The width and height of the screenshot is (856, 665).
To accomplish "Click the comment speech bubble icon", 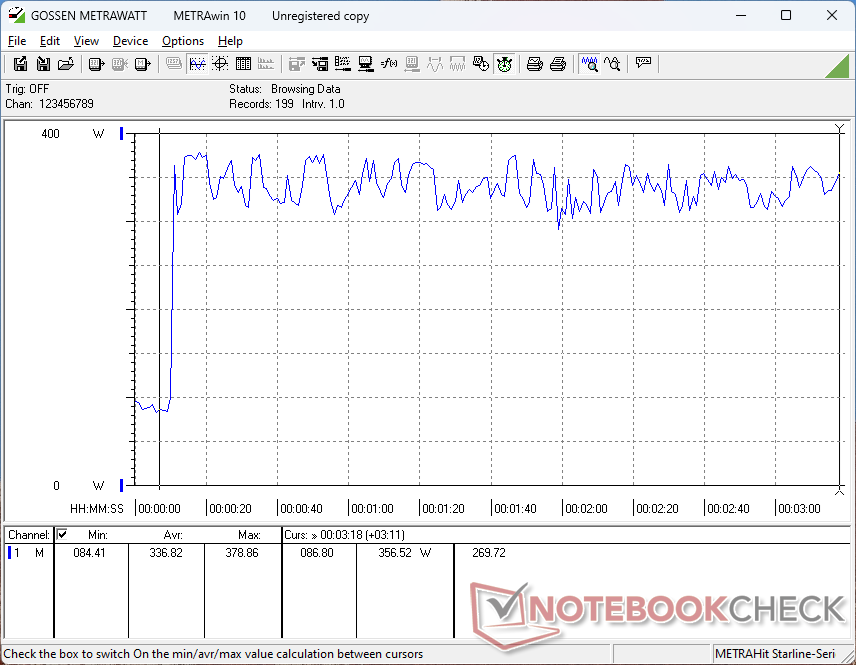I will [x=644, y=63].
